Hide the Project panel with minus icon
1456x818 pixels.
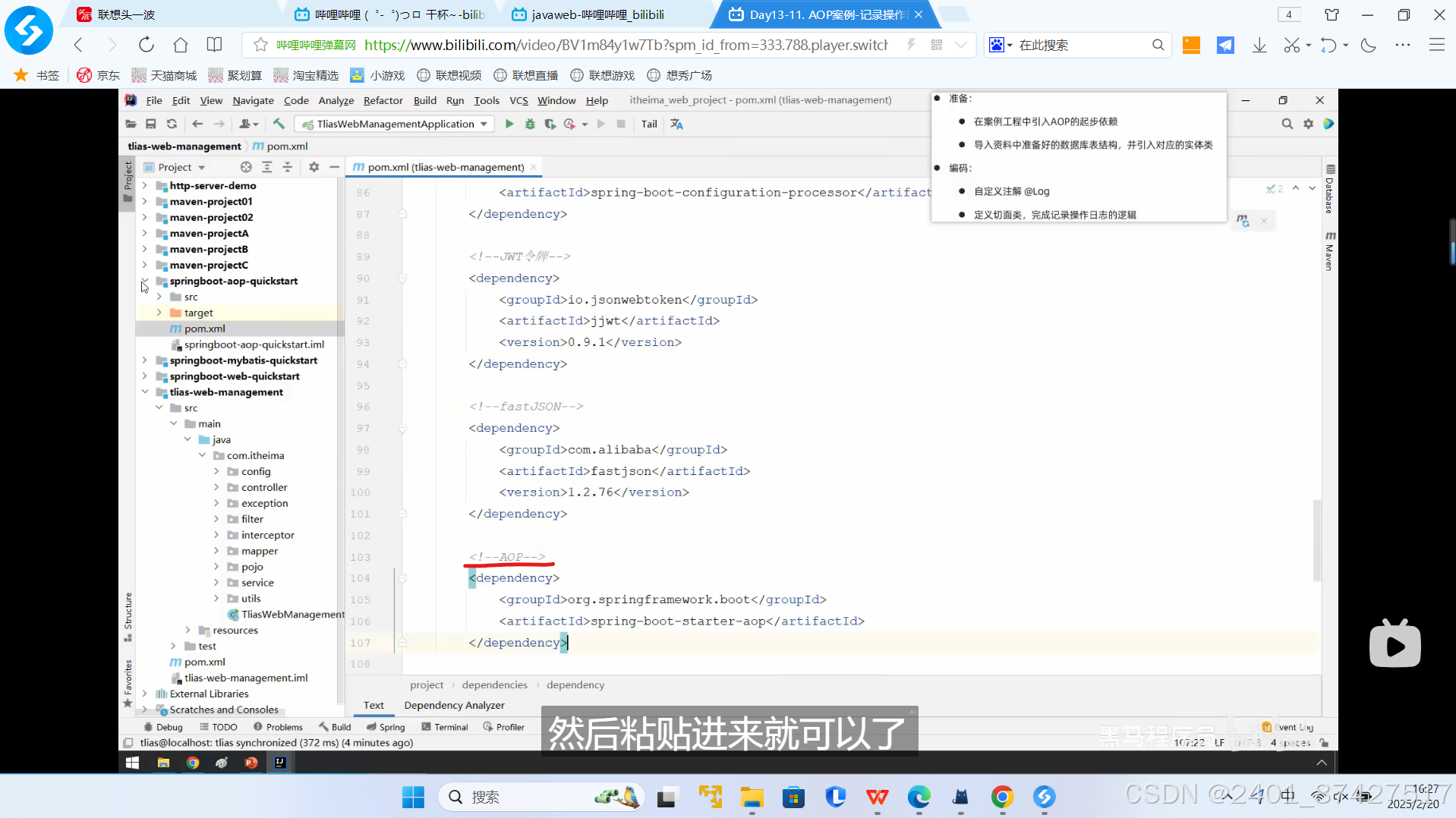pos(334,167)
